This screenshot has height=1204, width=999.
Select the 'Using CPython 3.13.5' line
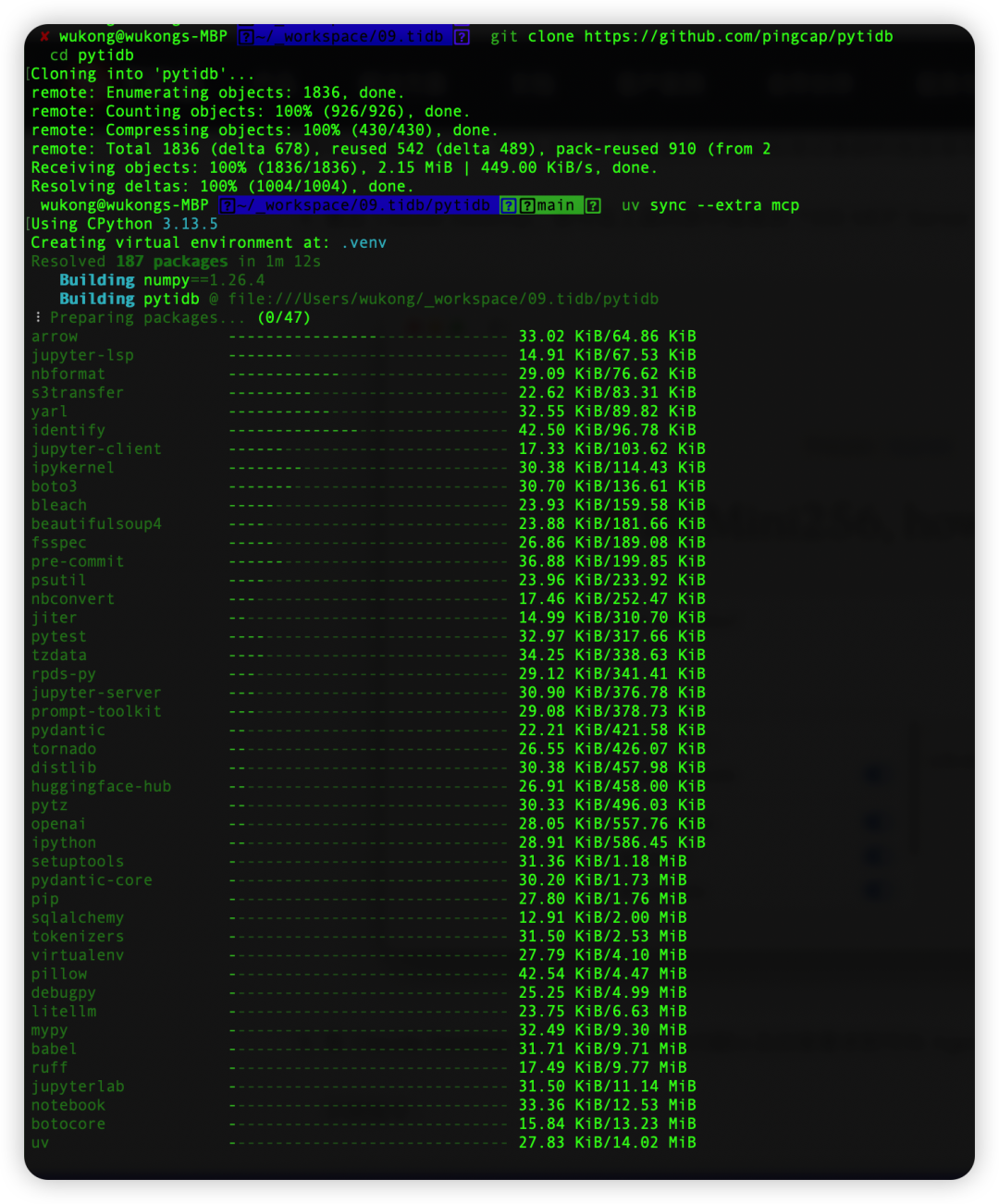[x=125, y=224]
